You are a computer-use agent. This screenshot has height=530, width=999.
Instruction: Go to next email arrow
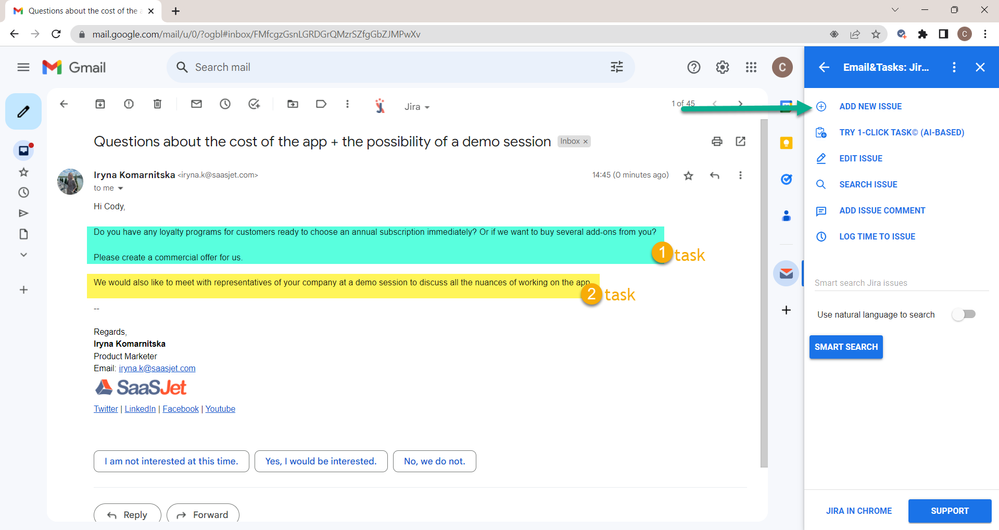pyautogui.click(x=740, y=104)
